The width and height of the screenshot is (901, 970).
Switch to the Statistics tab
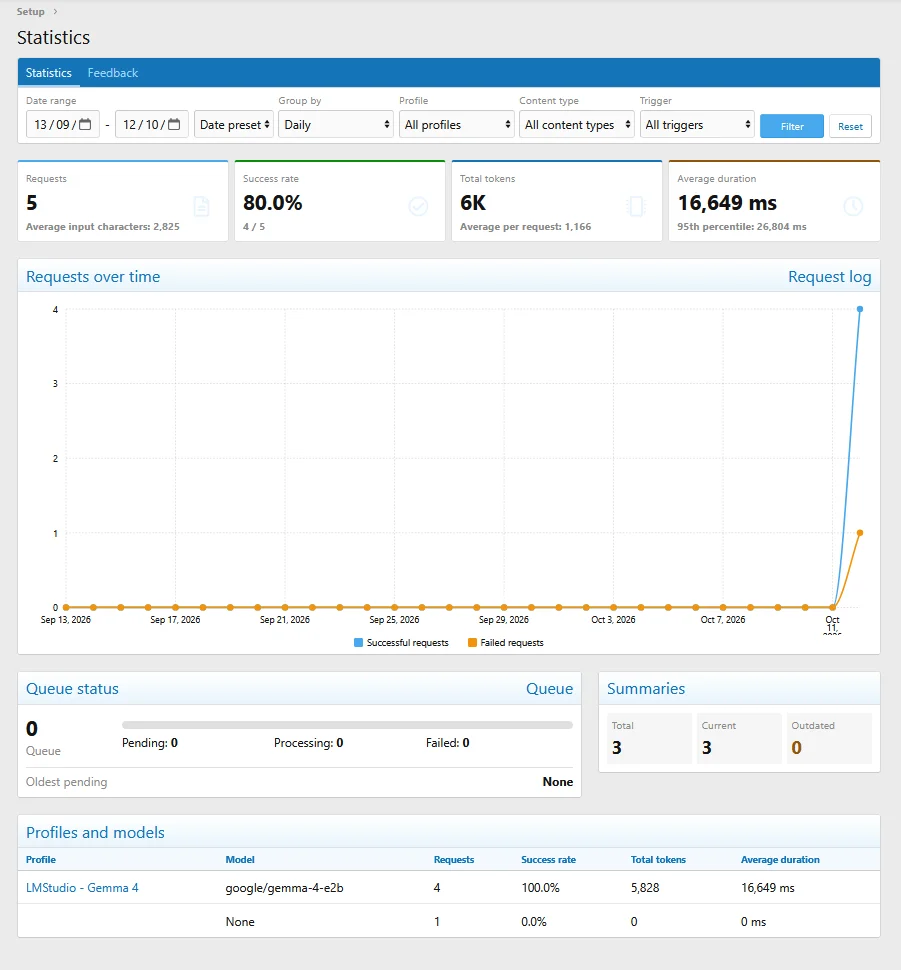pyautogui.click(x=48, y=73)
